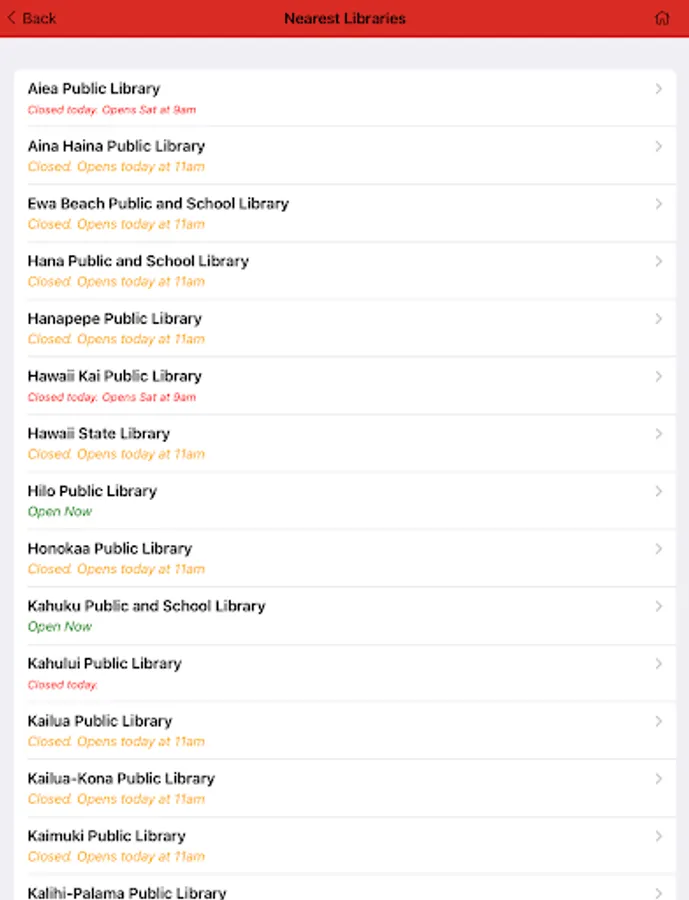Click the Kailua-Kona Public Library chevron
This screenshot has height=900, width=689.
[x=658, y=779]
